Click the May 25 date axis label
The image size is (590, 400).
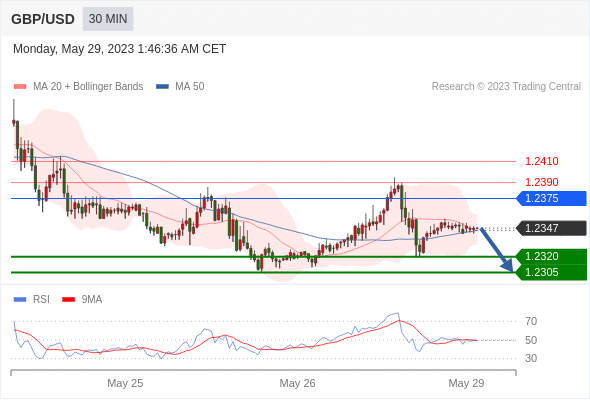(x=125, y=383)
